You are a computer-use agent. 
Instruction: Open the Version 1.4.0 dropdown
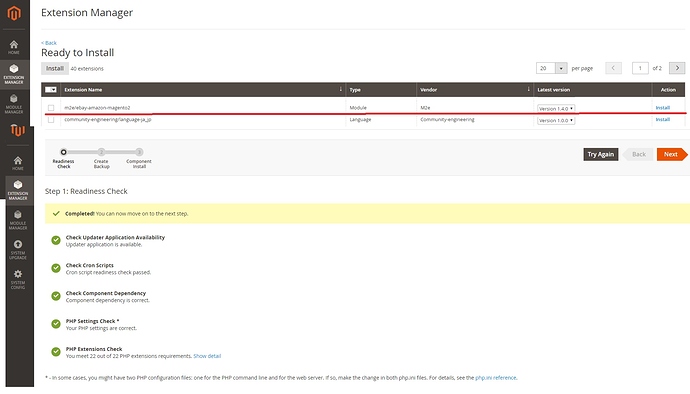pyautogui.click(x=556, y=108)
